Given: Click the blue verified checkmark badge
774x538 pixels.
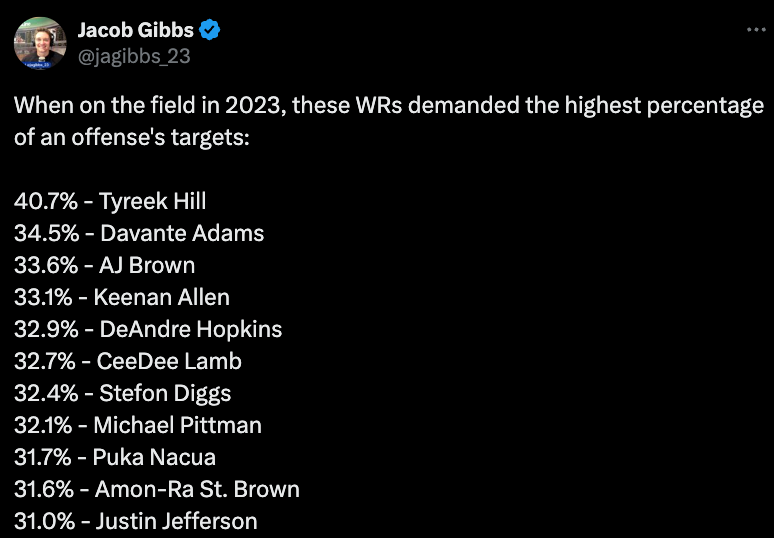Looking at the screenshot, I should tap(209, 30).
